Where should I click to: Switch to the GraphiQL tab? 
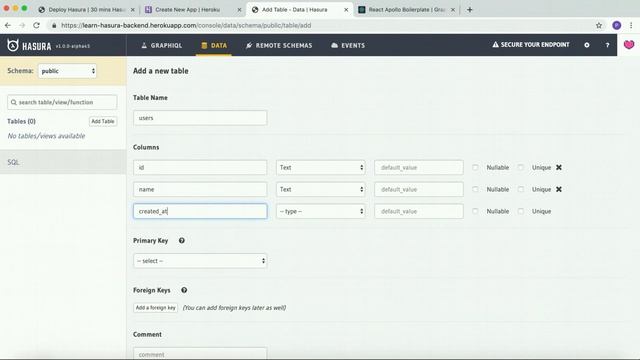[162, 45]
